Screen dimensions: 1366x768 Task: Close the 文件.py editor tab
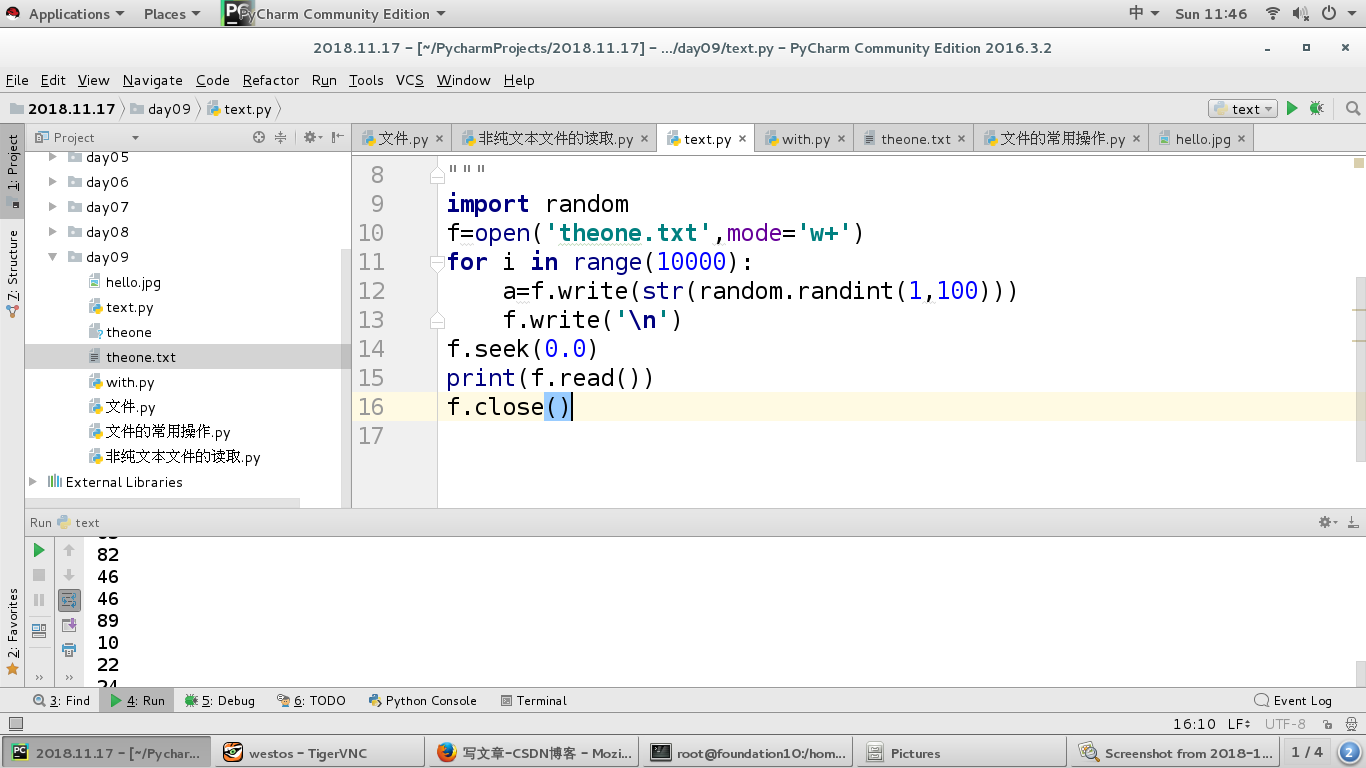(440, 139)
